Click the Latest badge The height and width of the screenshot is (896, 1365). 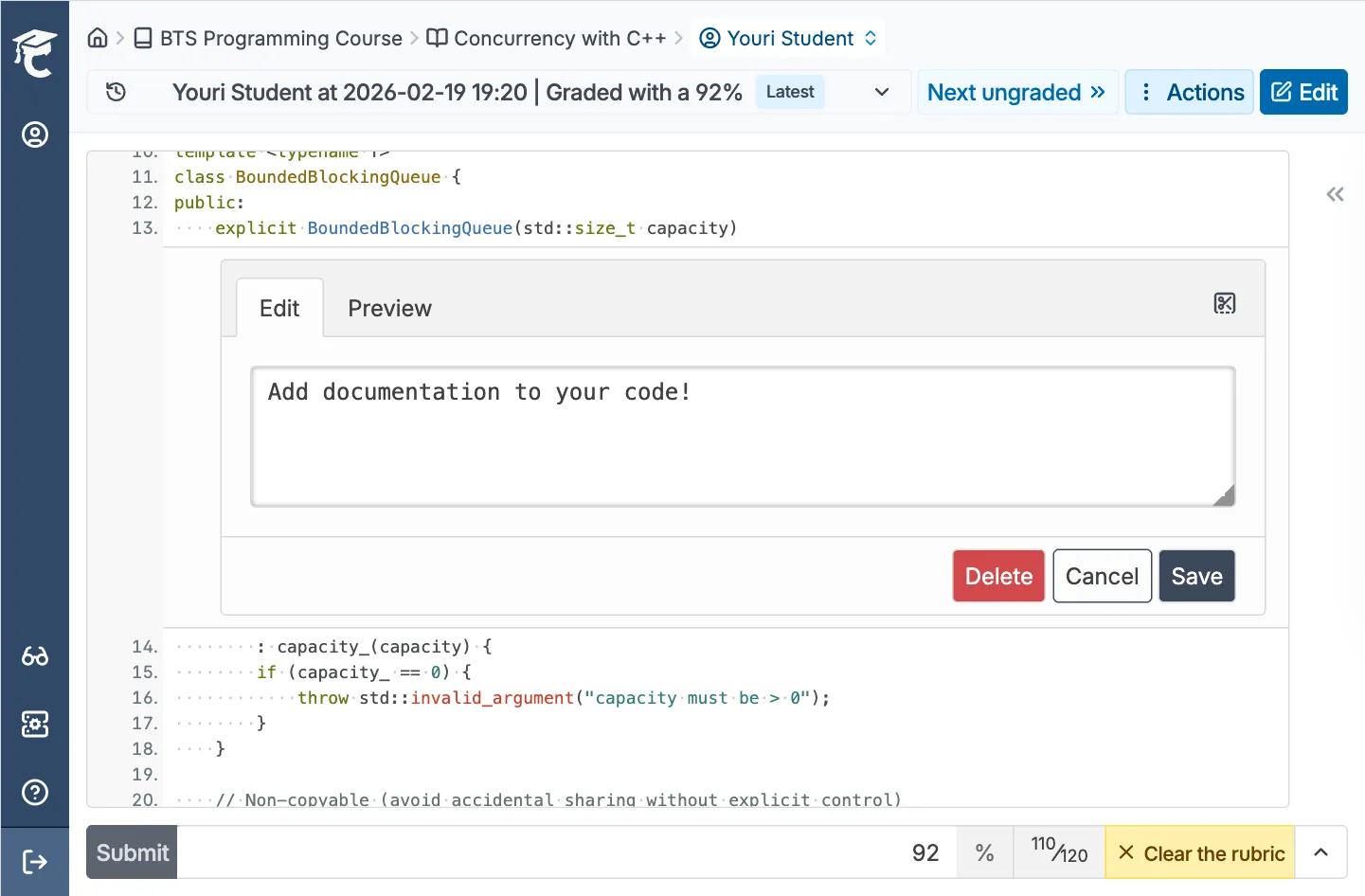790,92
